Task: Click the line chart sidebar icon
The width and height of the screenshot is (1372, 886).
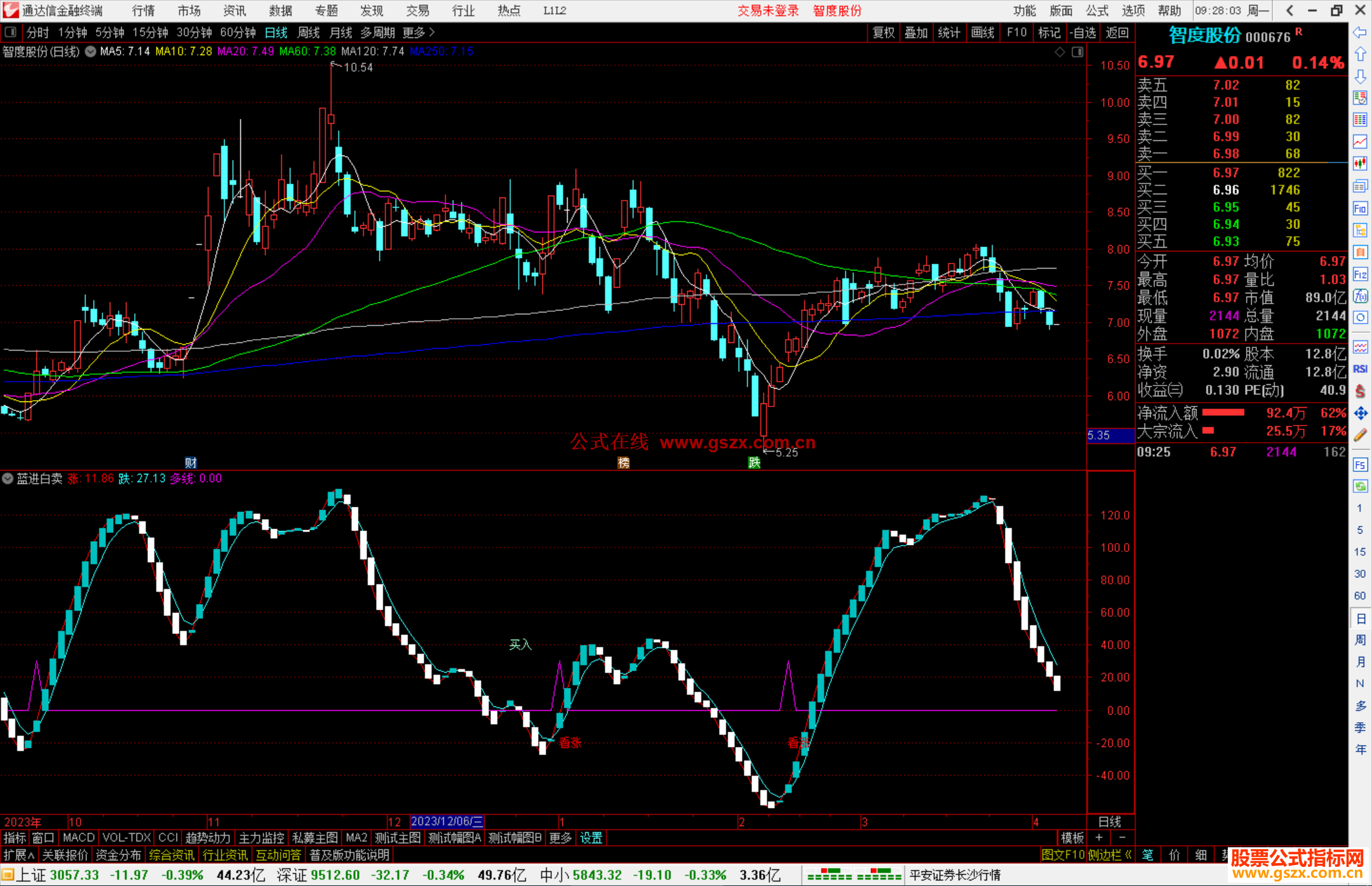Action: coord(1360,142)
